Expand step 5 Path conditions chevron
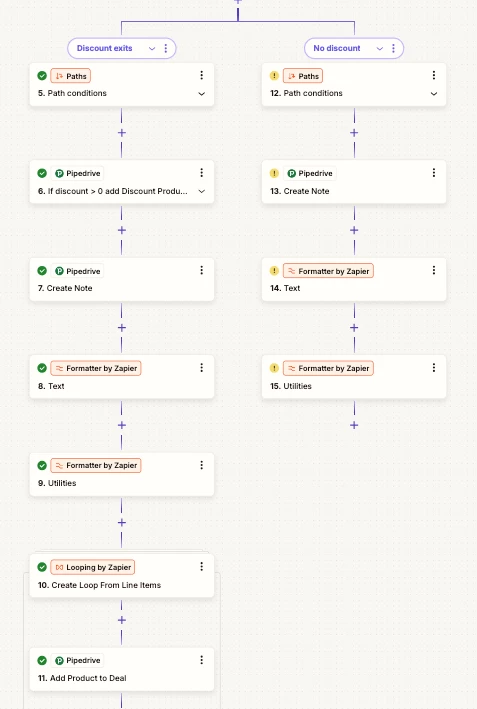 (x=202, y=94)
